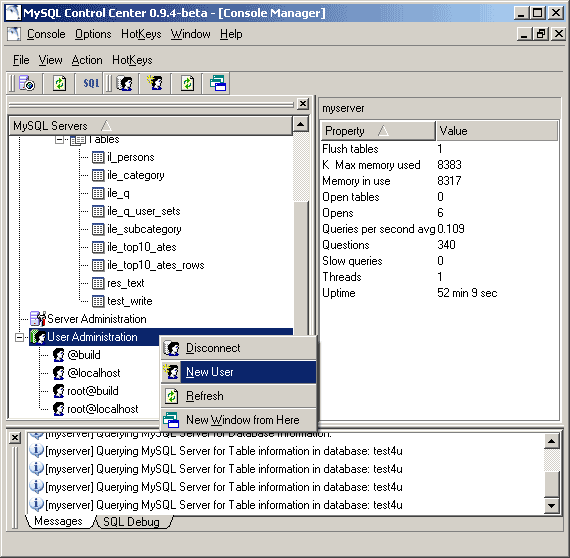The height and width of the screenshot is (558, 570).
Task: Click the root@build user icon
Action: [59, 391]
